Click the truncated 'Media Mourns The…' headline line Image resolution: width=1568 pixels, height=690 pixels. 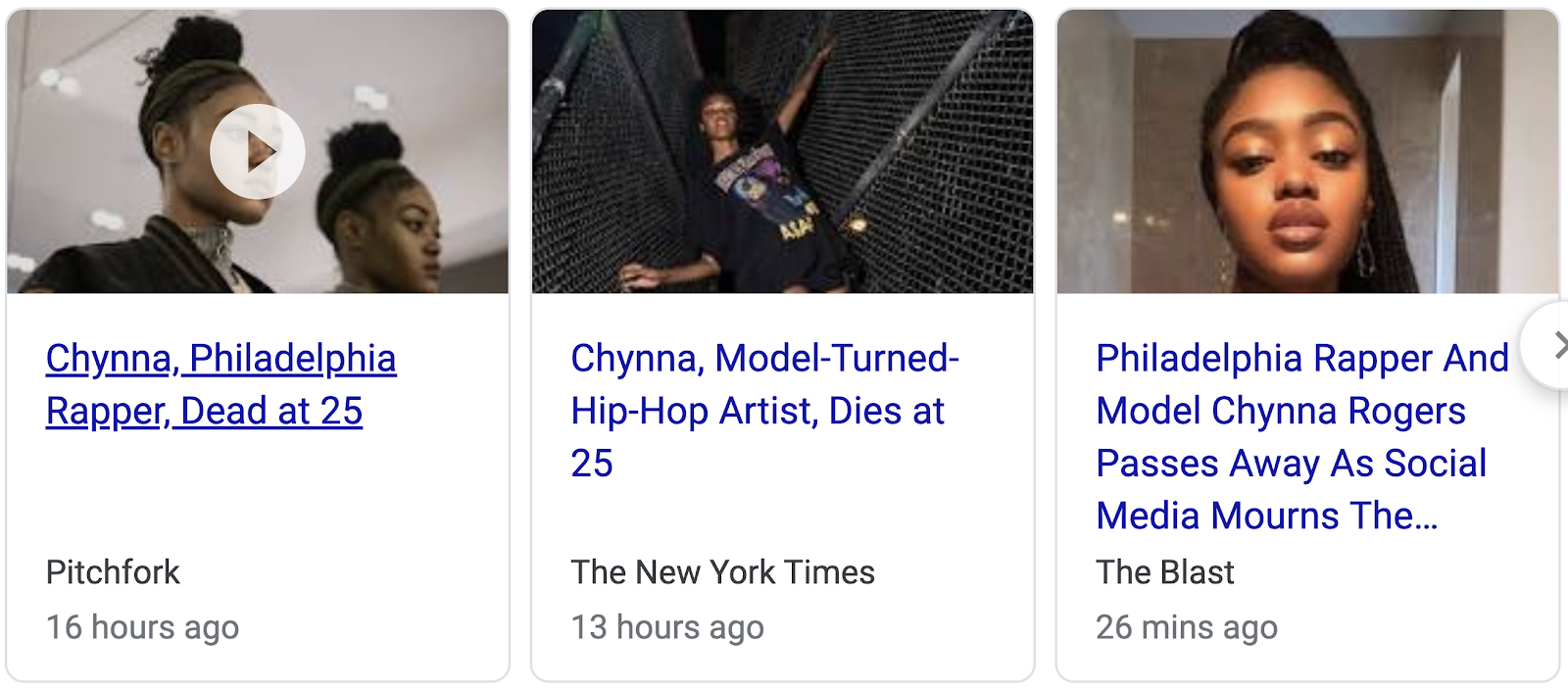click(x=1266, y=517)
